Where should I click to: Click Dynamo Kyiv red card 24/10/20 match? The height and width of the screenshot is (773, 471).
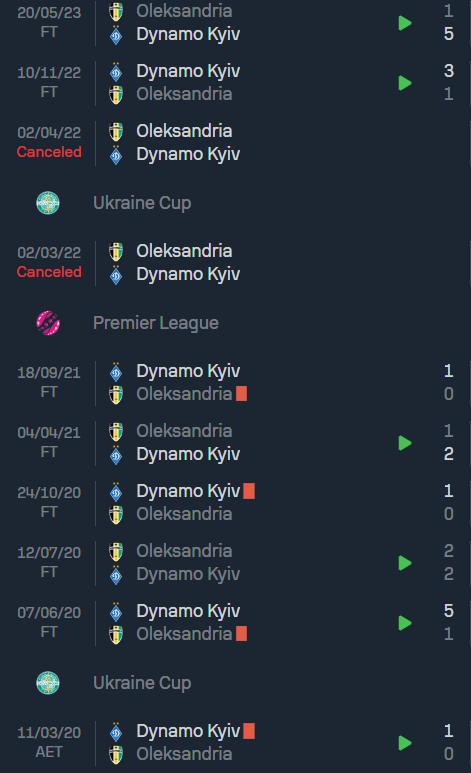coord(249,491)
